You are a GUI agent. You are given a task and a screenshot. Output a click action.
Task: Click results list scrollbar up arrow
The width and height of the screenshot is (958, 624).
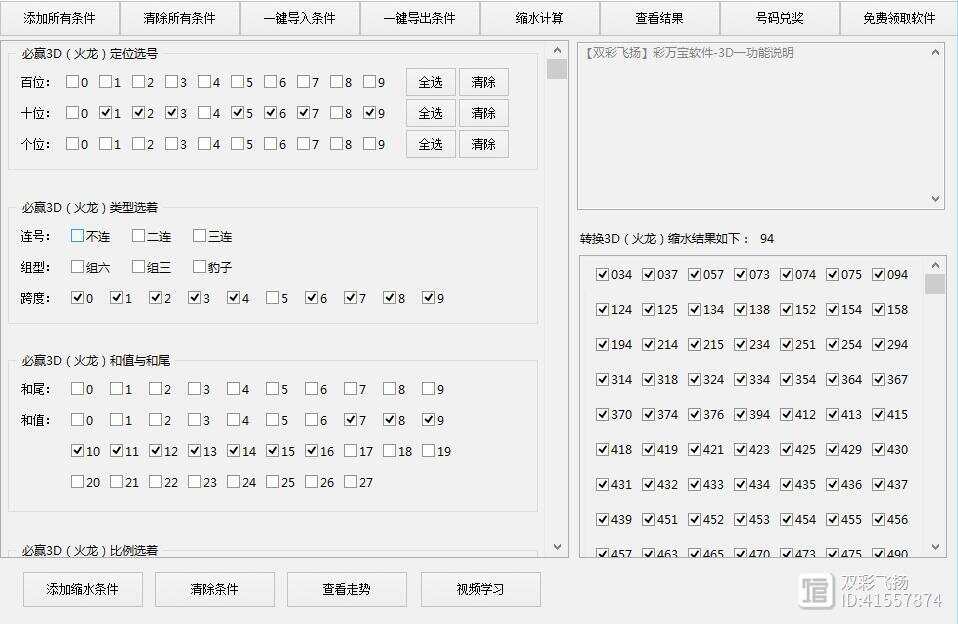[935, 265]
